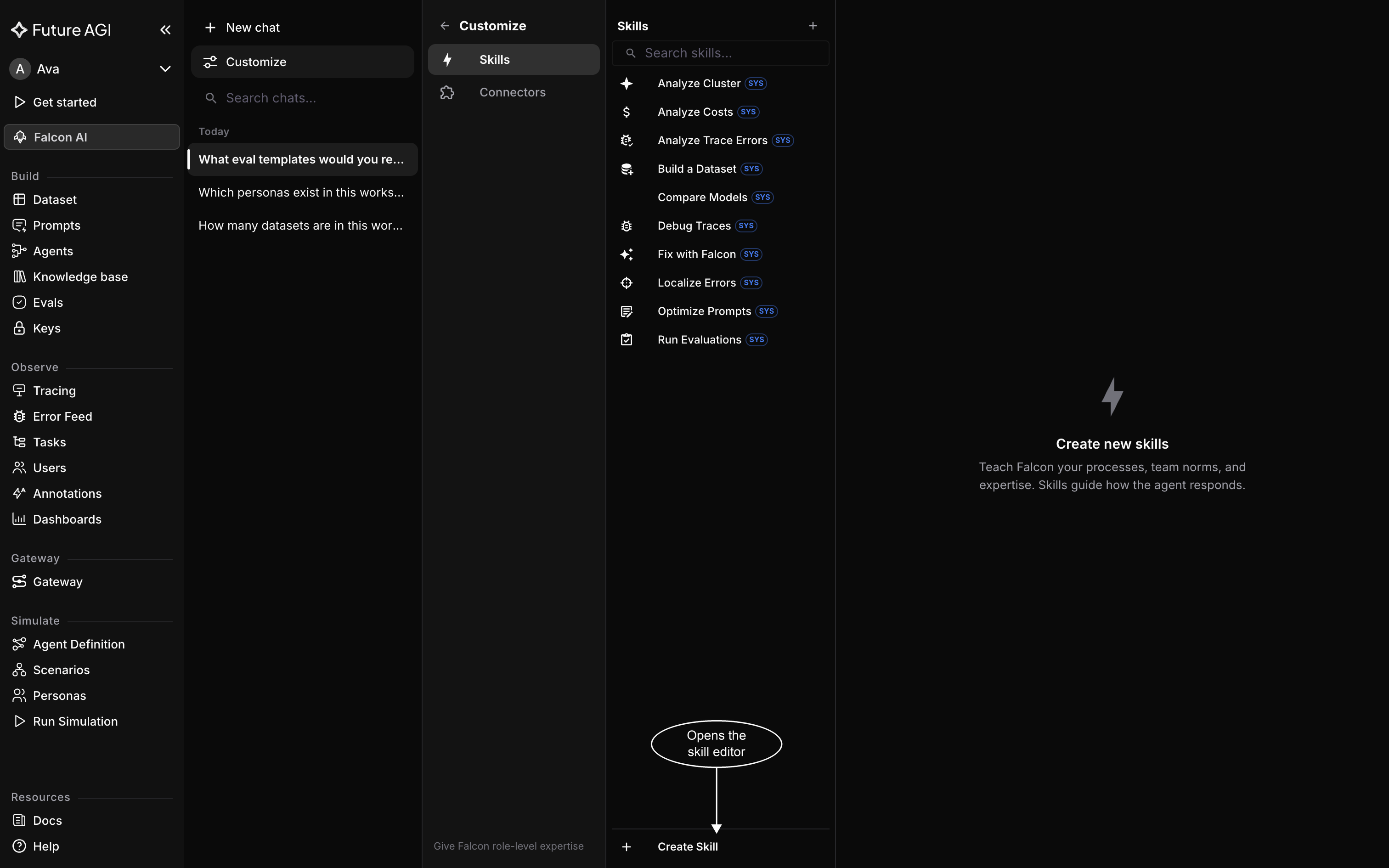Viewport: 1389px width, 868px height.
Task: Click the Annotations sidebar icon
Action: pyautogui.click(x=19, y=494)
